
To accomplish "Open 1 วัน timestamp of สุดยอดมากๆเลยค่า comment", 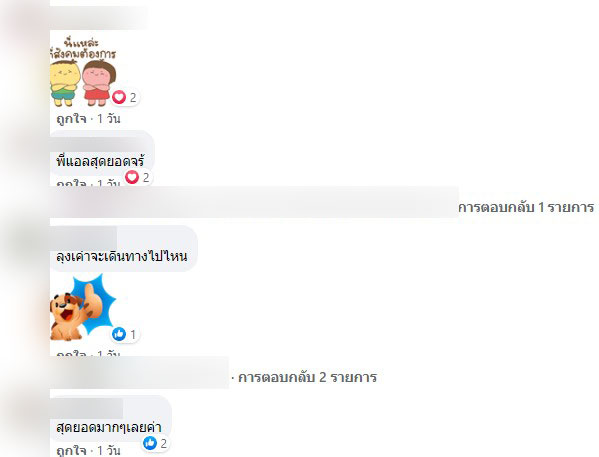I will (x=108, y=451).
